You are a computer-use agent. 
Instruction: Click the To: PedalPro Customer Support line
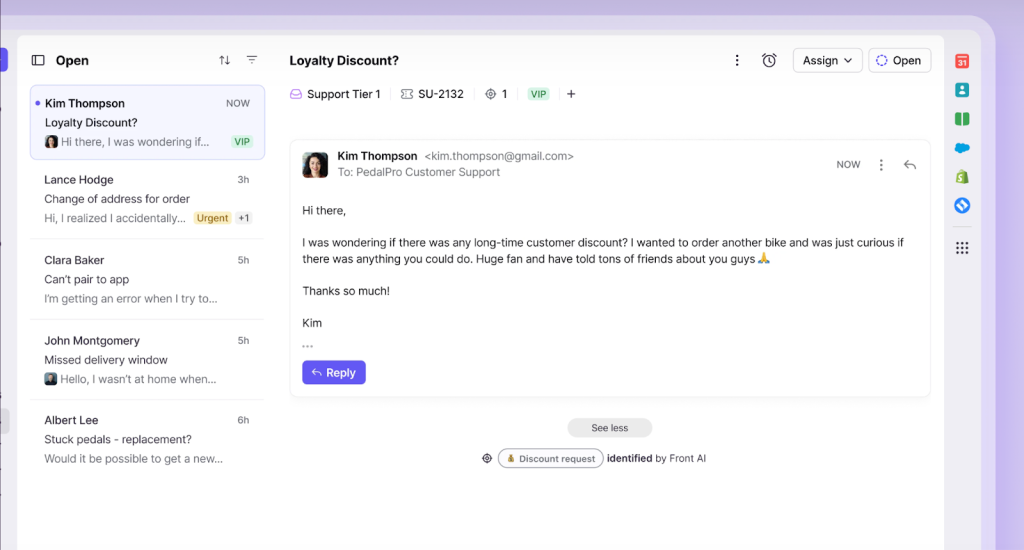point(419,172)
